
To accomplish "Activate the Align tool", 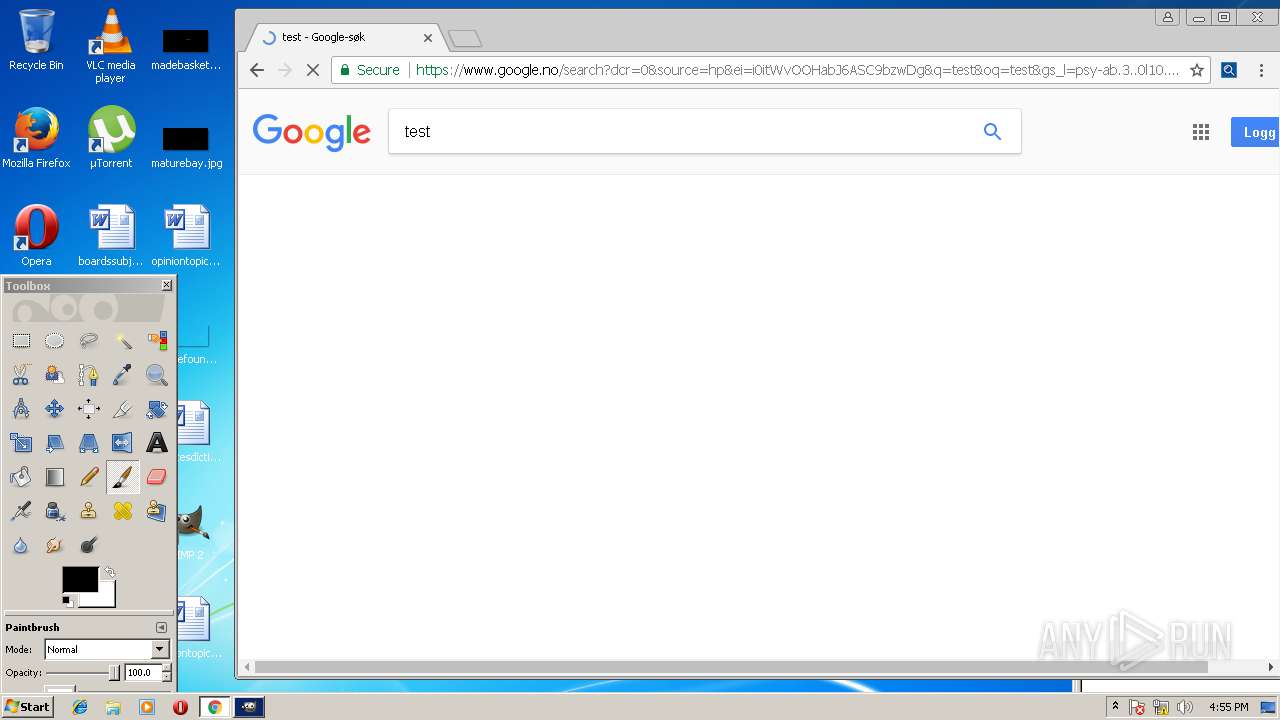I will click(x=89, y=409).
